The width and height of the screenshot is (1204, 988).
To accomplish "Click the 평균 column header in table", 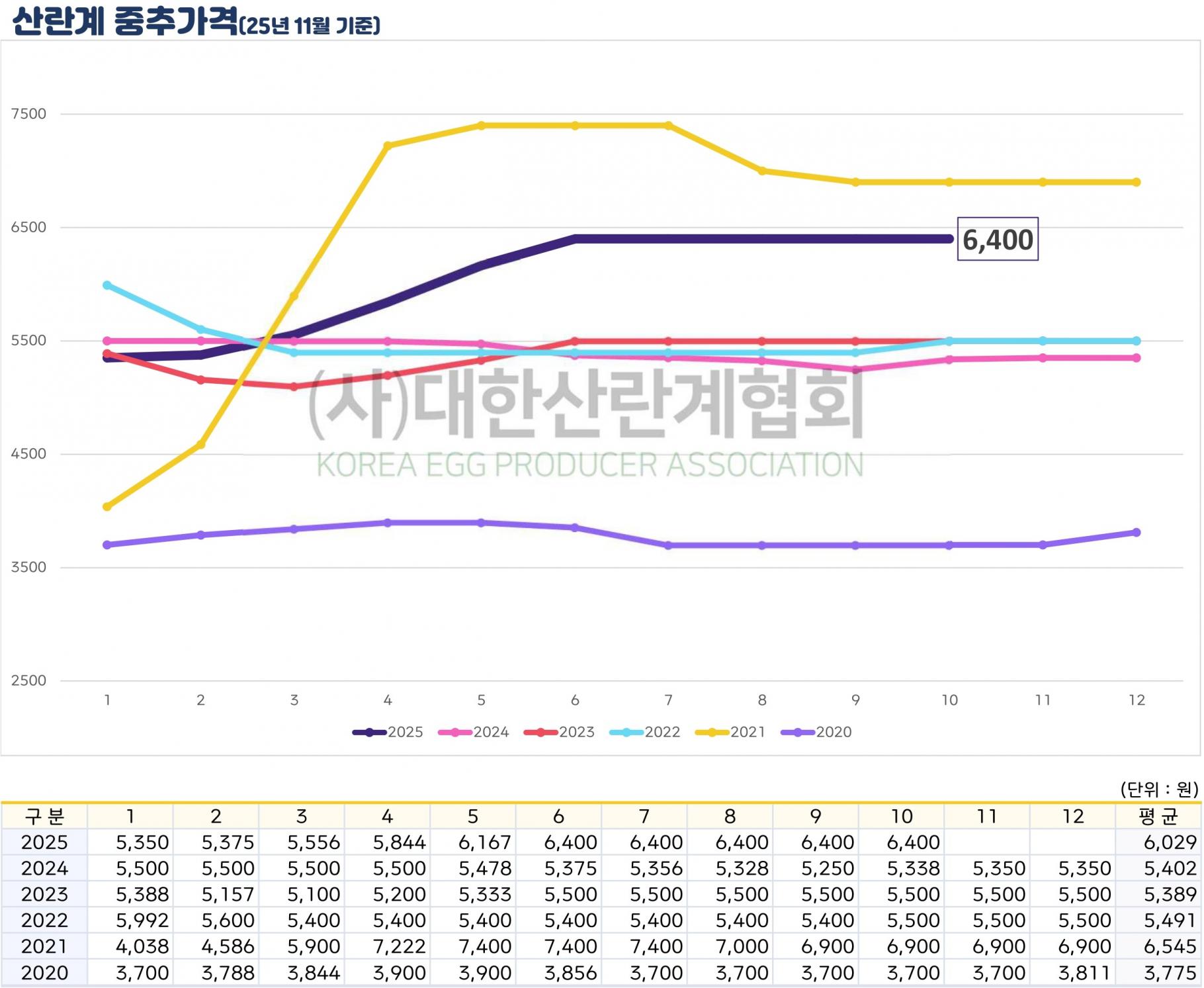I will [1158, 817].
